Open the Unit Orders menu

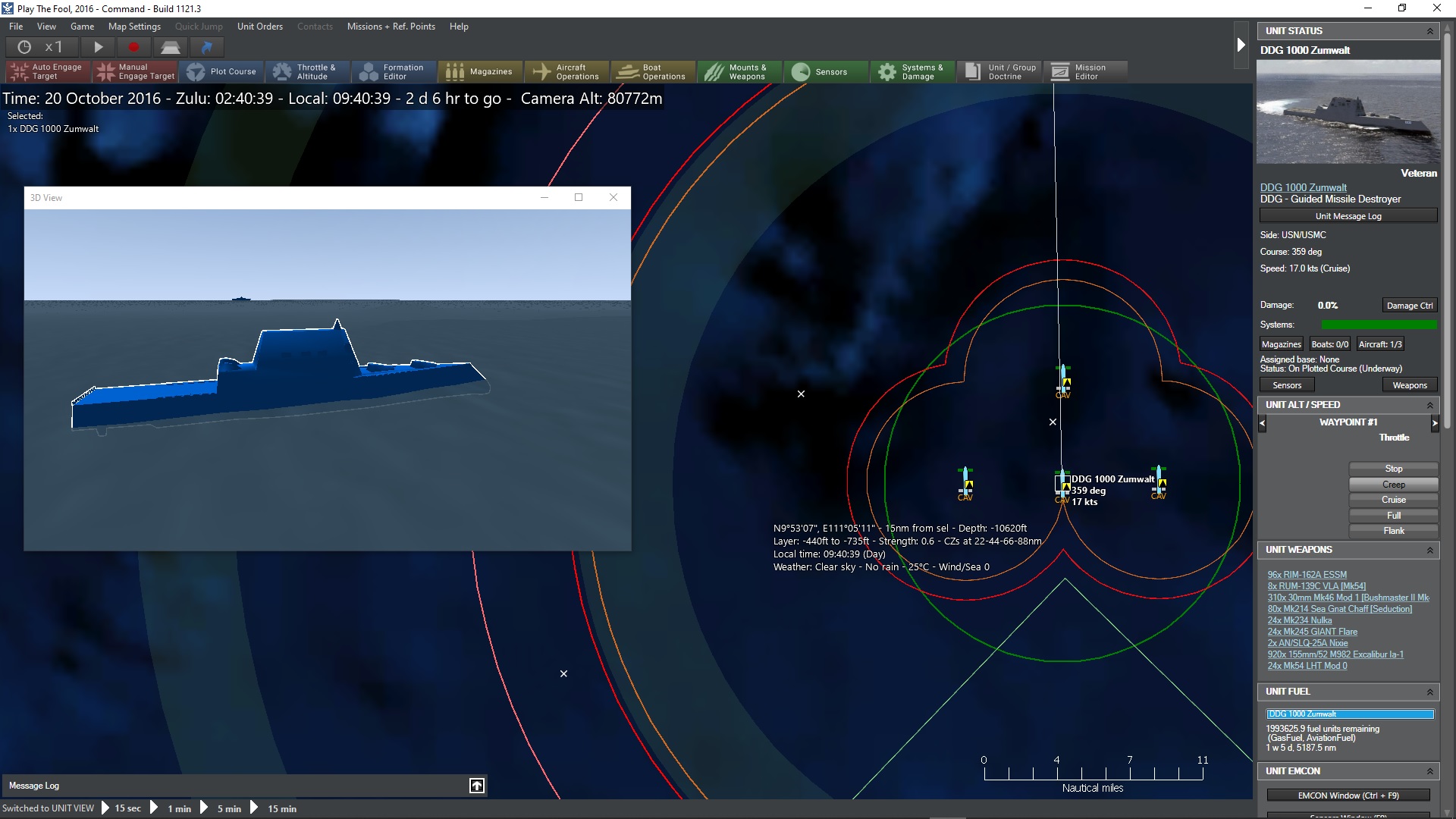point(260,27)
